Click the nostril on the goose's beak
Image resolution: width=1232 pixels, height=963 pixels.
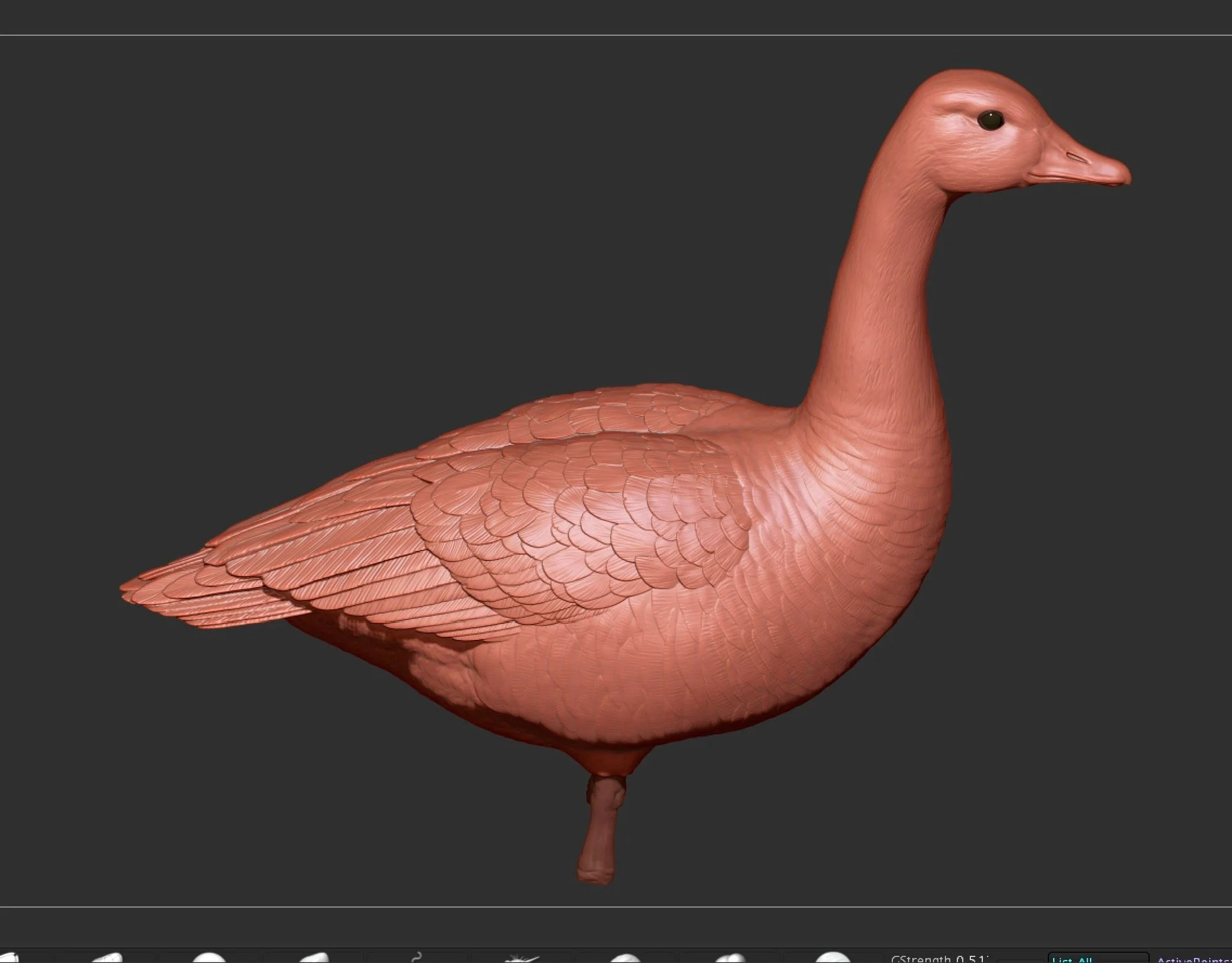[x=1076, y=157]
